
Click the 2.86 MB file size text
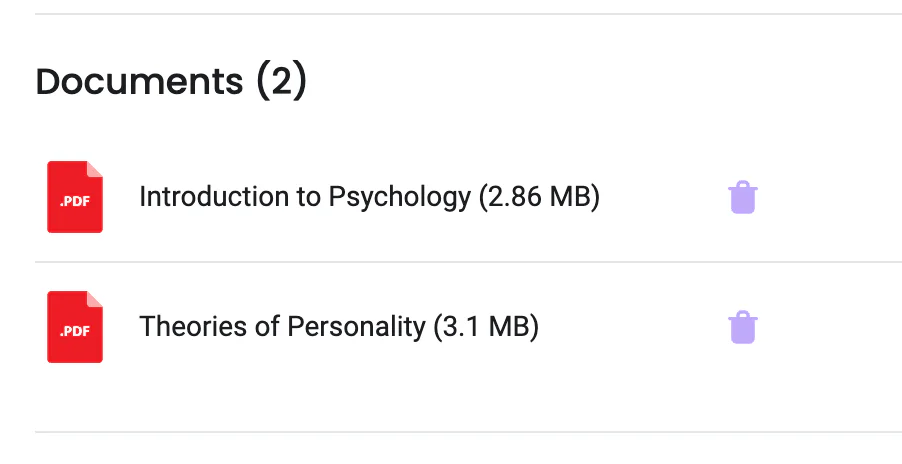[539, 198]
